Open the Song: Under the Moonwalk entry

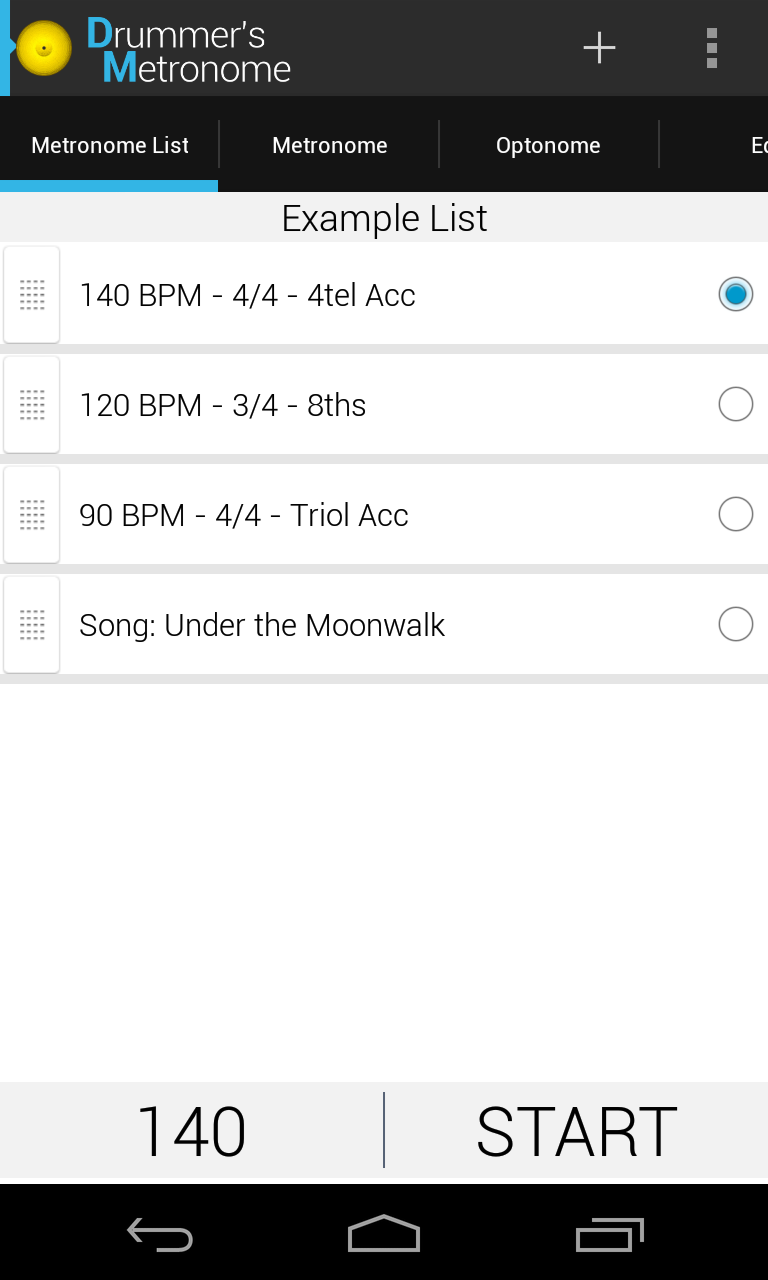click(262, 625)
